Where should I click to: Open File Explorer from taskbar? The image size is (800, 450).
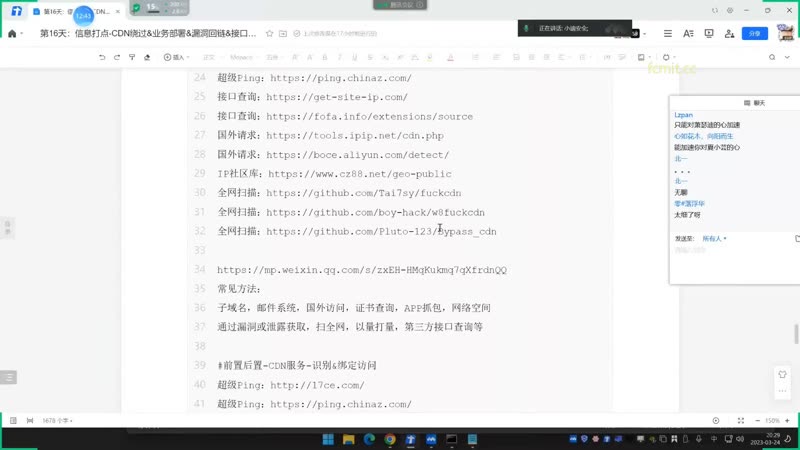pyautogui.click(x=348, y=439)
